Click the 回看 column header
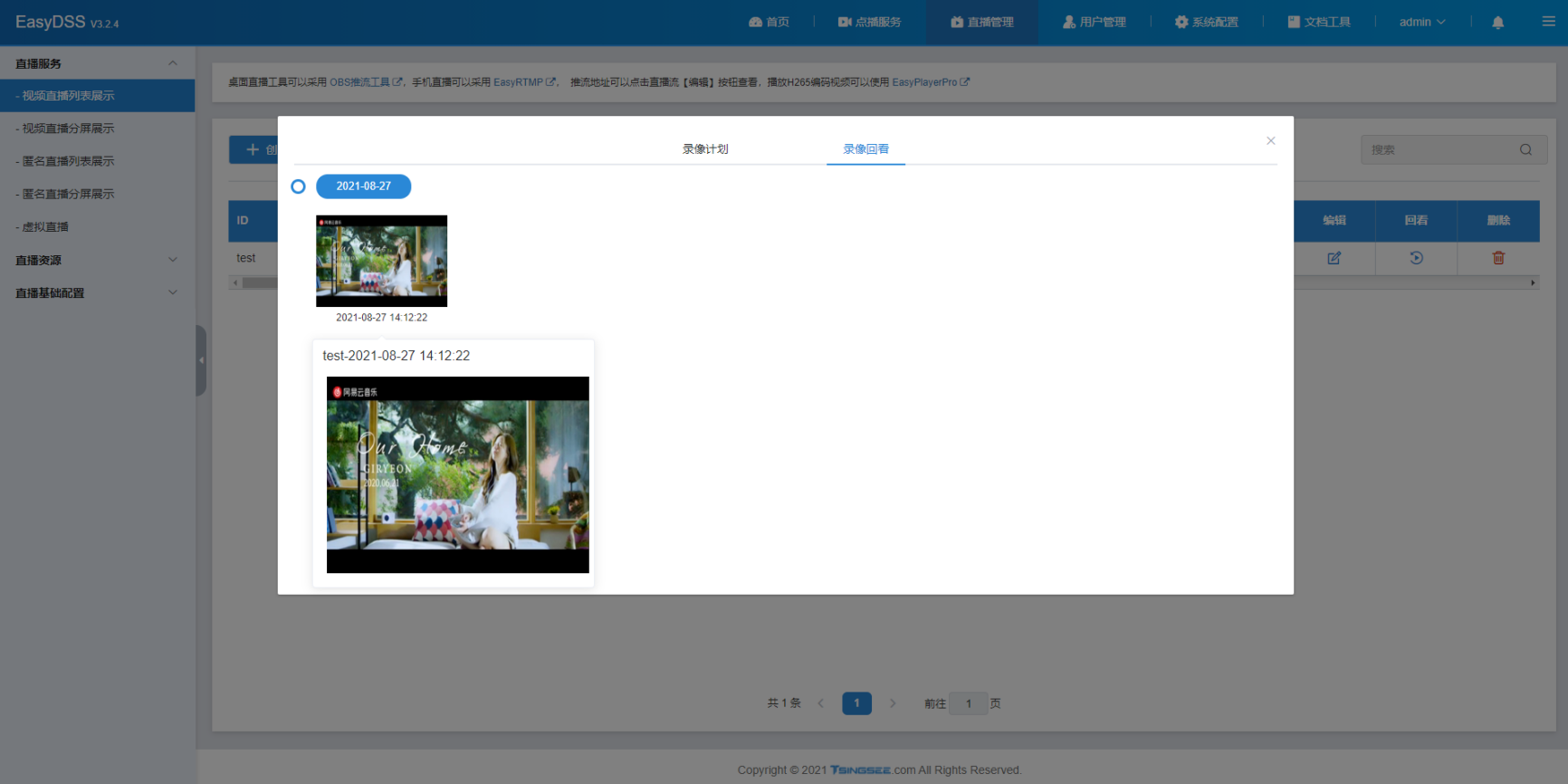Screen dimensions: 1568x784 1416,221
